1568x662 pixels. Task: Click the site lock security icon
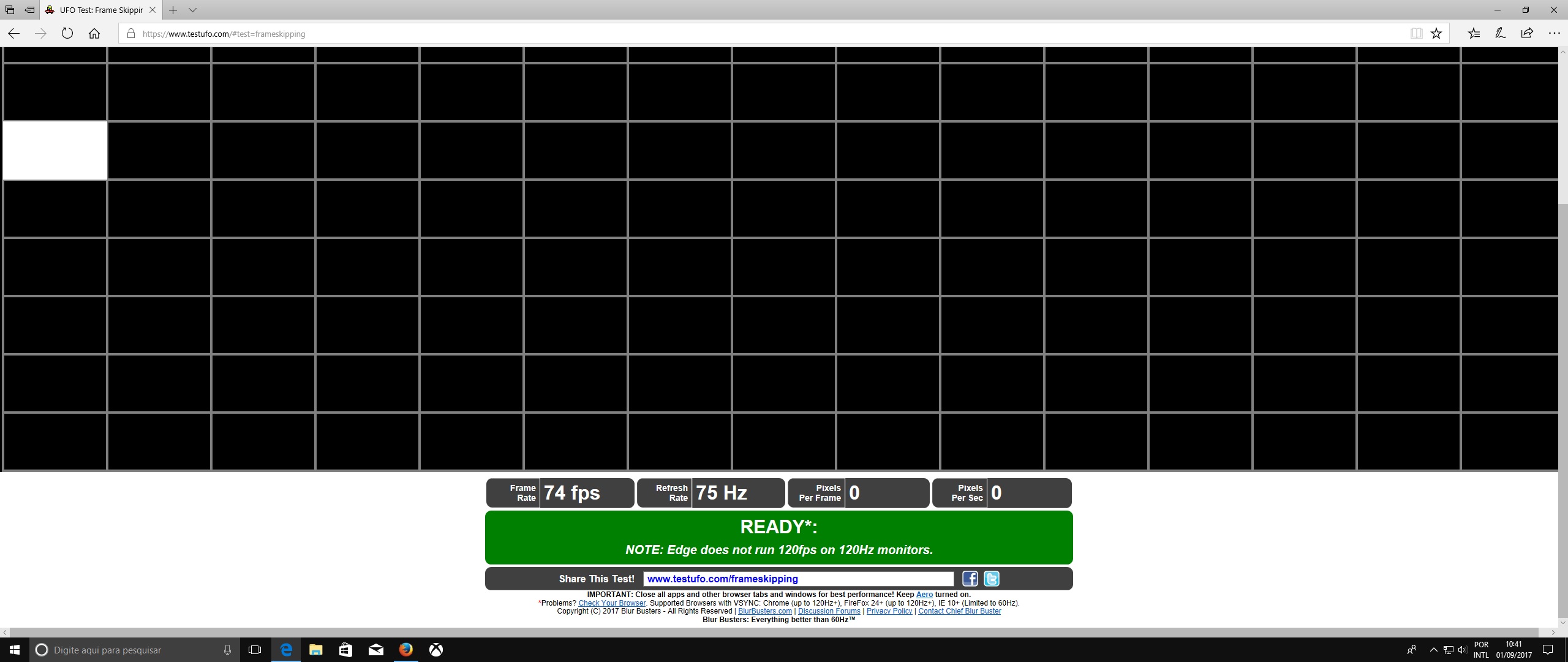coord(130,34)
